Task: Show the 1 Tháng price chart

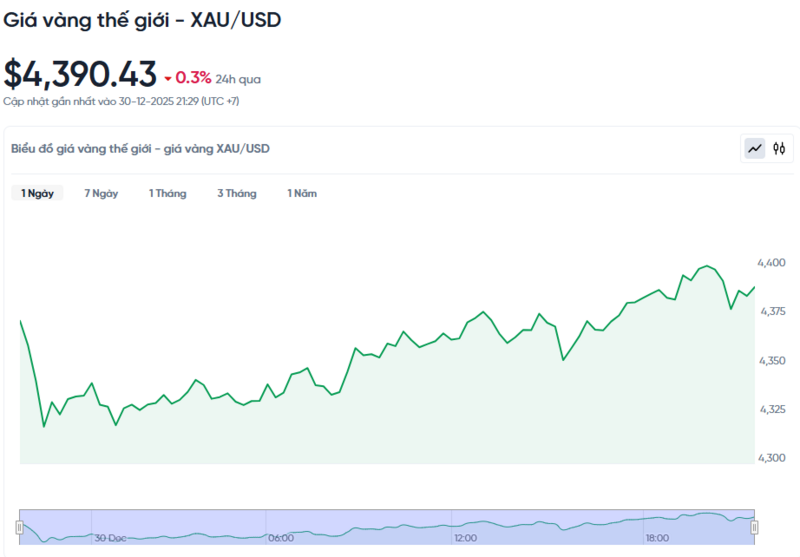Action: click(167, 193)
